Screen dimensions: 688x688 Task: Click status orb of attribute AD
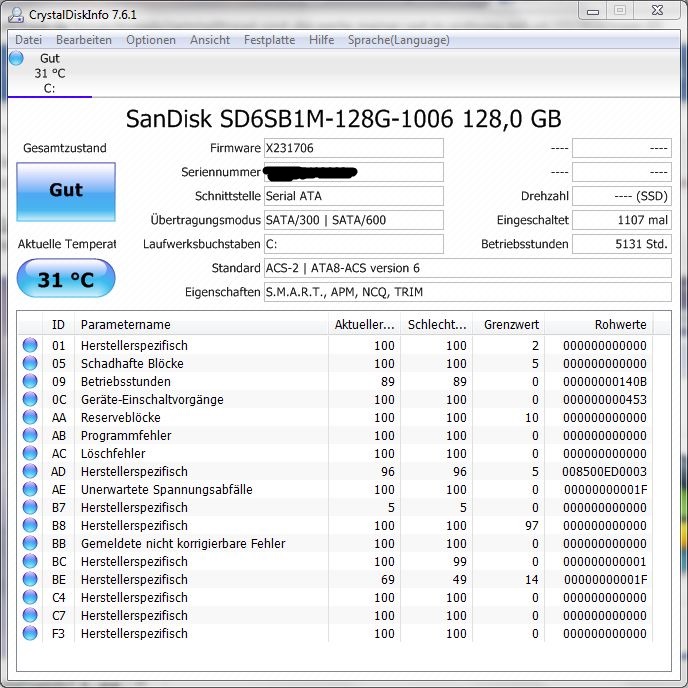[x=30, y=471]
